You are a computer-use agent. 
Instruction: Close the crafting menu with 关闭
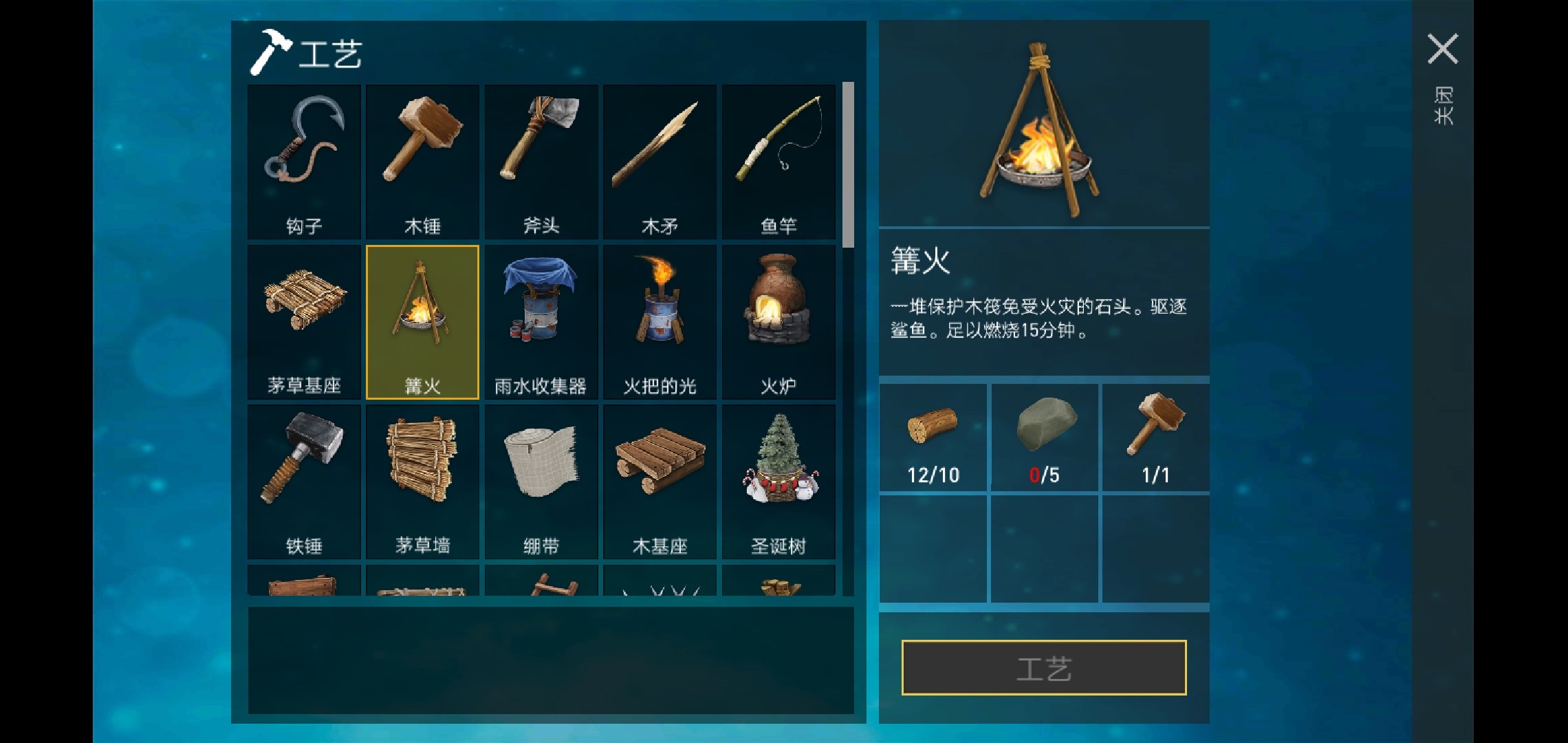tap(1443, 77)
